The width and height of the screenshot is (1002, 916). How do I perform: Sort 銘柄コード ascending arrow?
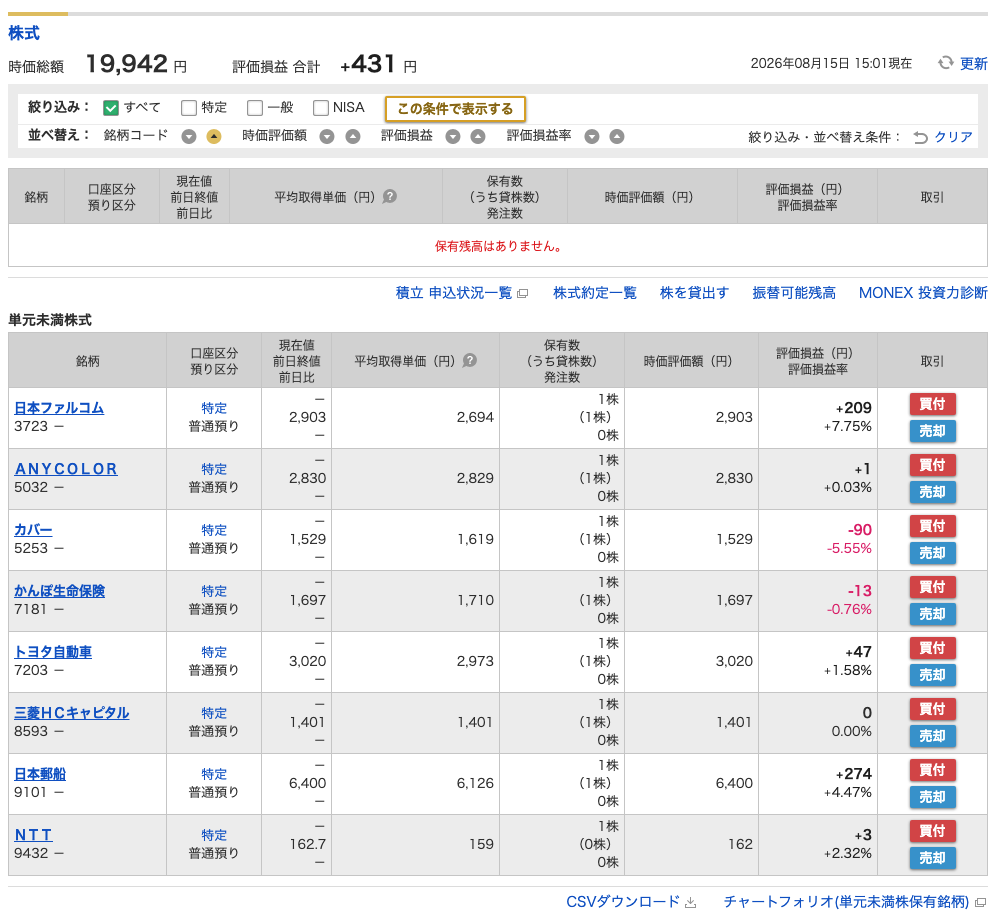pyautogui.click(x=214, y=137)
